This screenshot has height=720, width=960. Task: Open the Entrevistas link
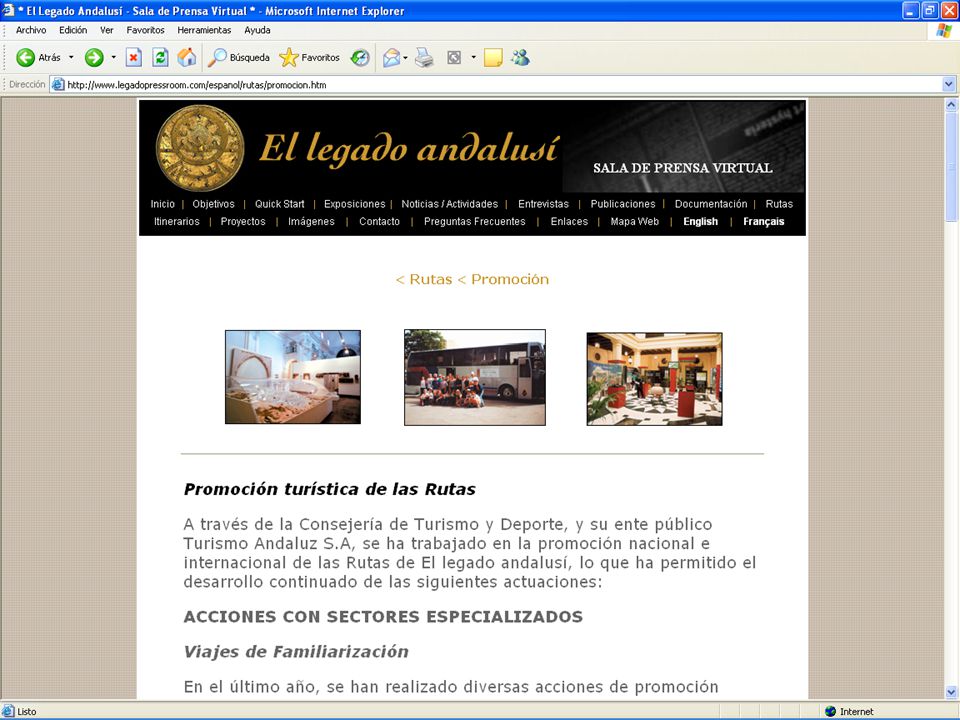(543, 204)
